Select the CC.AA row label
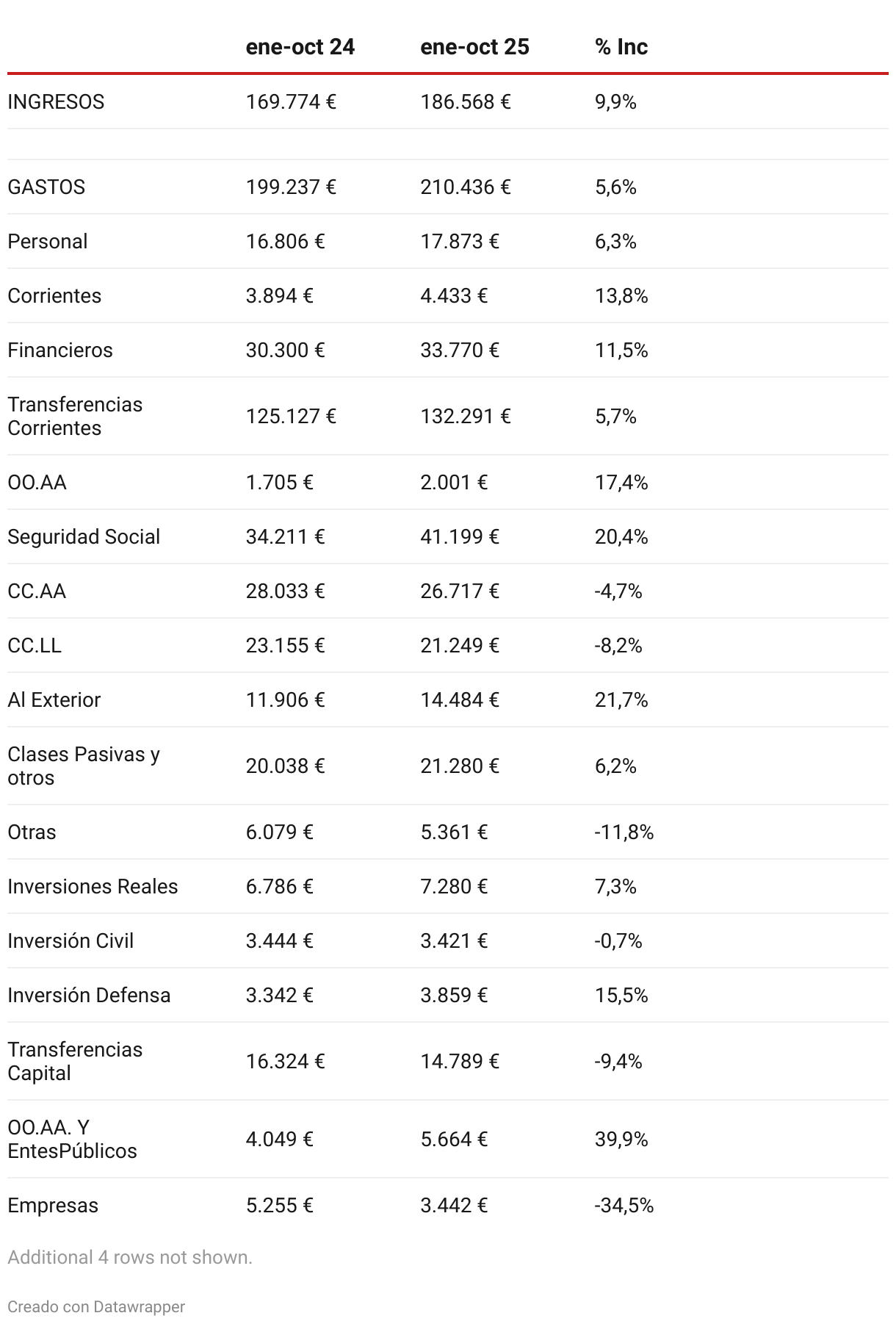This screenshot has width=896, height=1324. point(37,591)
